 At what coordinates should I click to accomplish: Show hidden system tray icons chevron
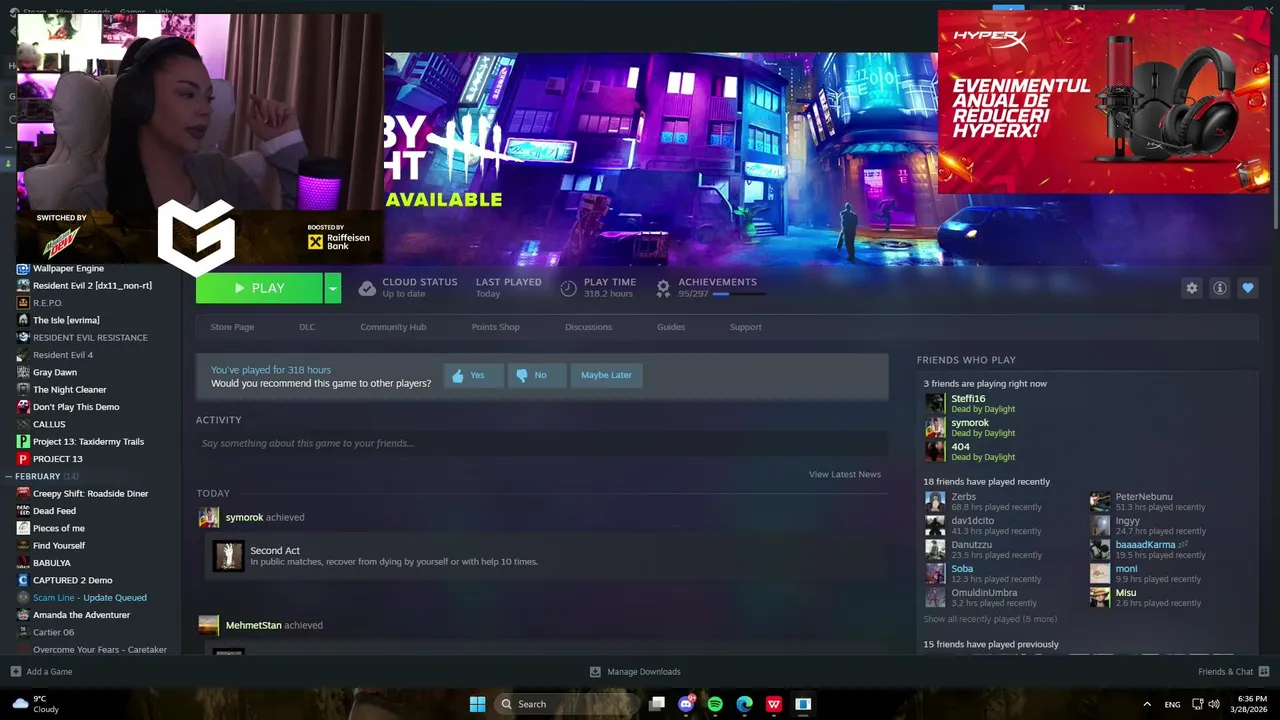(x=1147, y=704)
